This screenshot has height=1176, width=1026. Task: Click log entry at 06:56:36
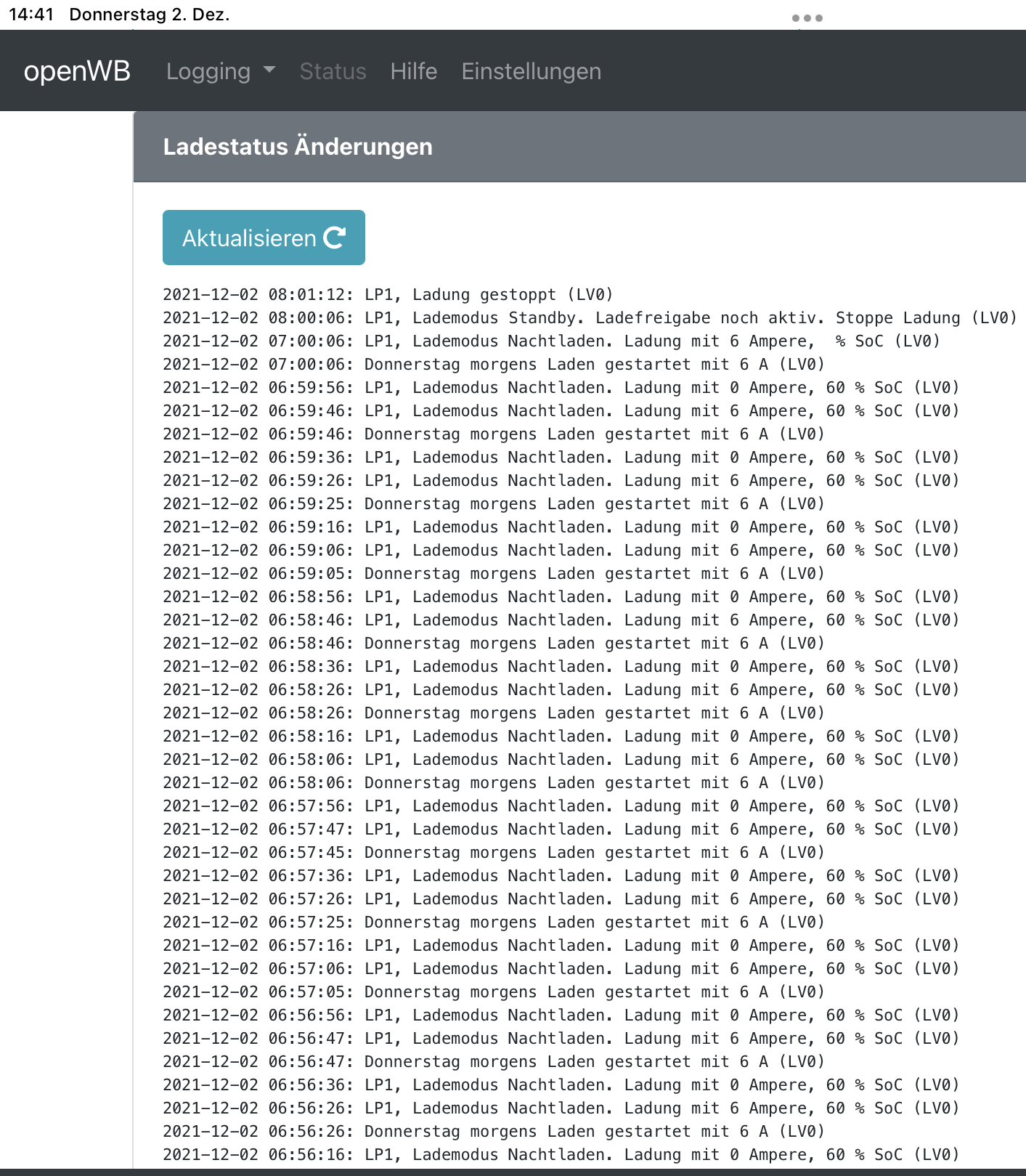[561, 1084]
